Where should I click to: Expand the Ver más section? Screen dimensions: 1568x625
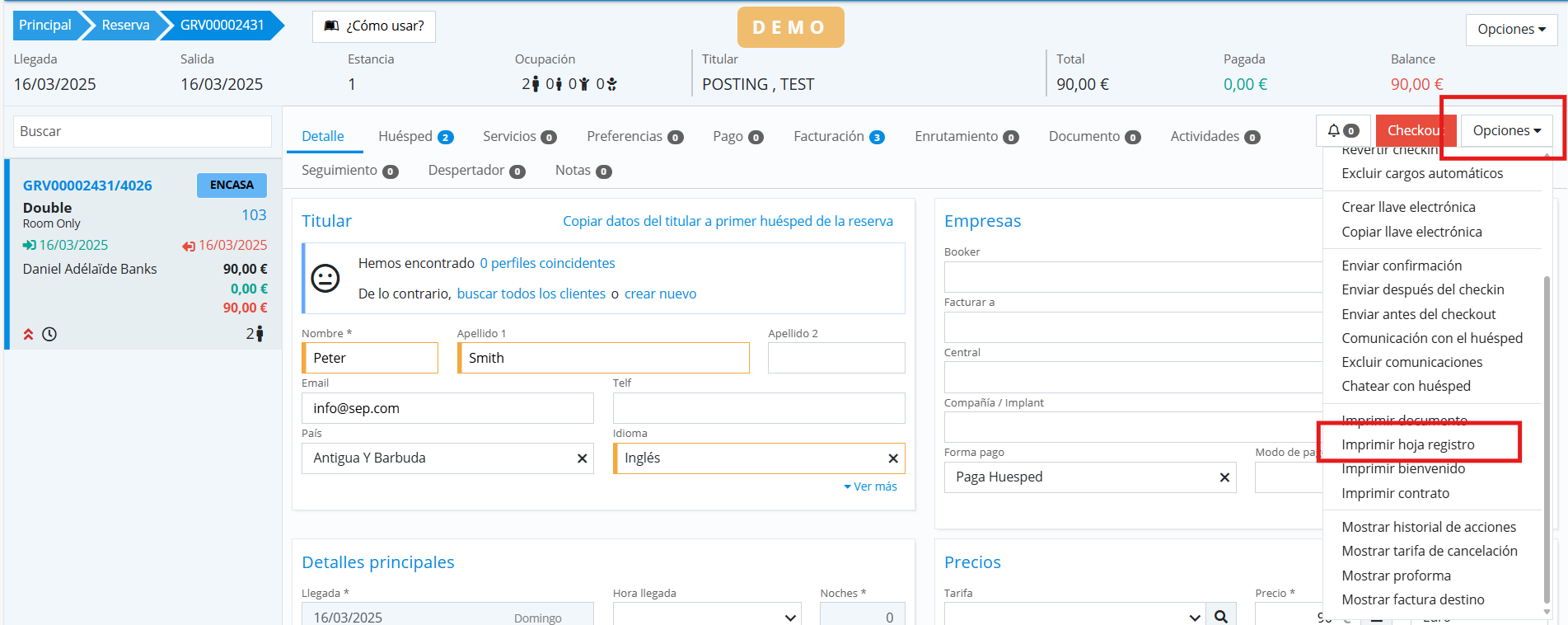pyautogui.click(x=870, y=486)
